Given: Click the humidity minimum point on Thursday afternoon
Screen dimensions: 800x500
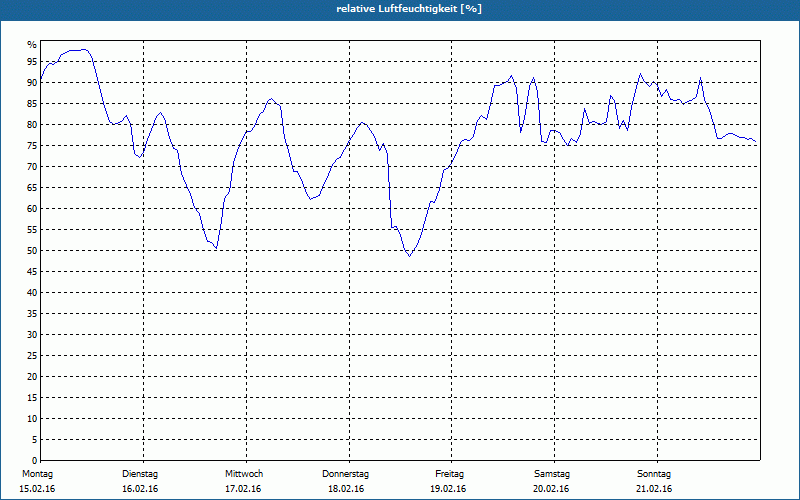Looking at the screenshot, I should click(409, 256).
